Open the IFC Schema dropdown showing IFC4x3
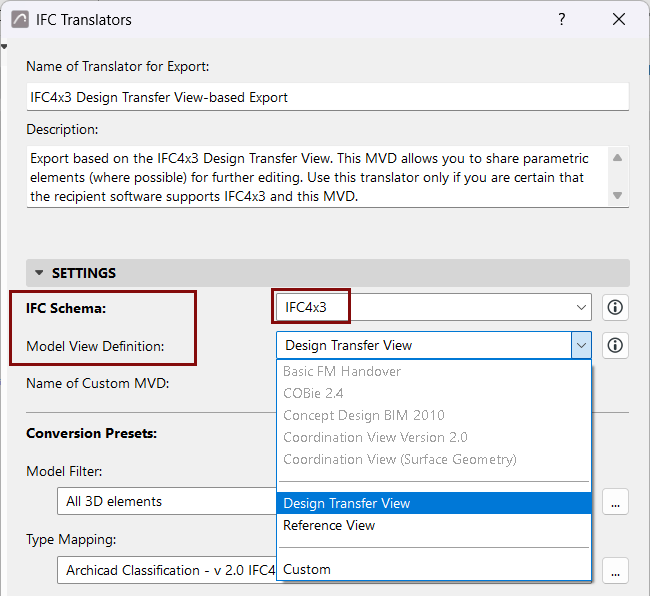 click(434, 307)
